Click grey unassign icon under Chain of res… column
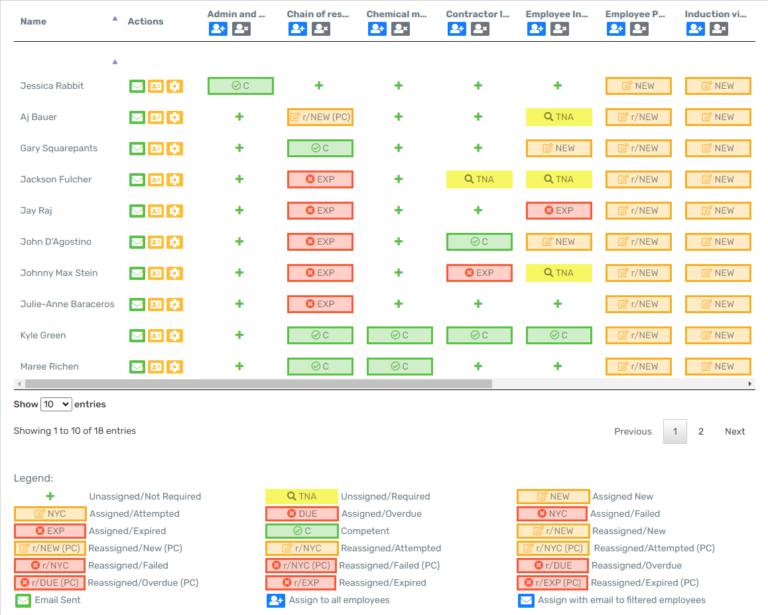 [x=321, y=29]
